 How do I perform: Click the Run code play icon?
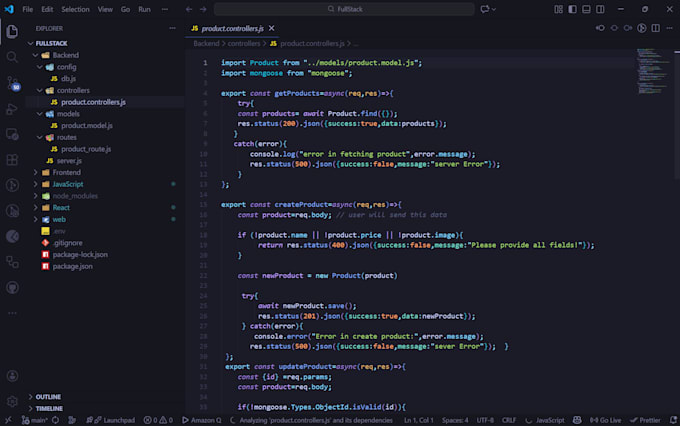tap(641, 28)
